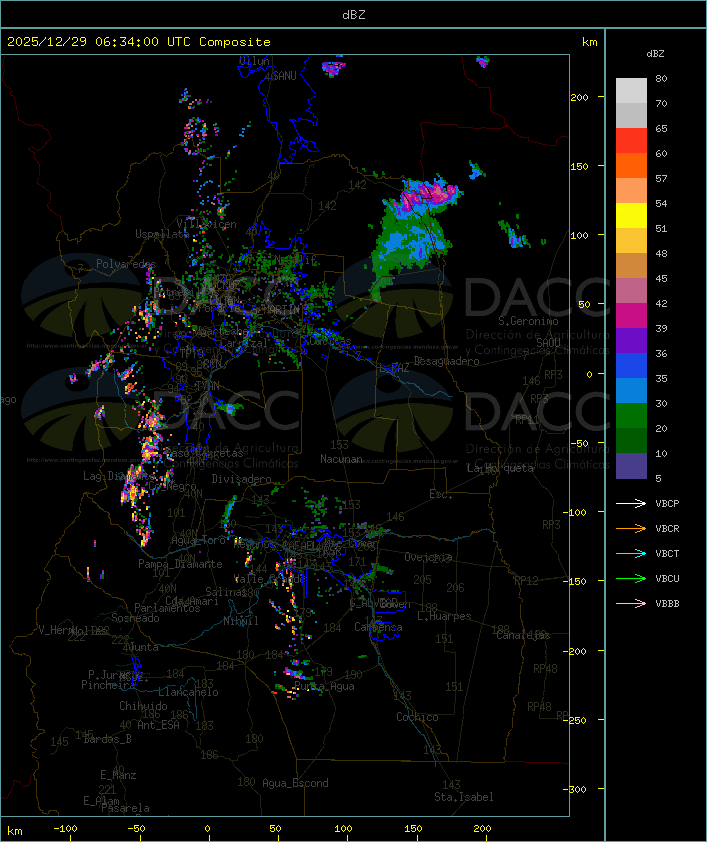The height and width of the screenshot is (842, 707).
Task: Select the red swatch in dBZ legend
Action: 631,141
